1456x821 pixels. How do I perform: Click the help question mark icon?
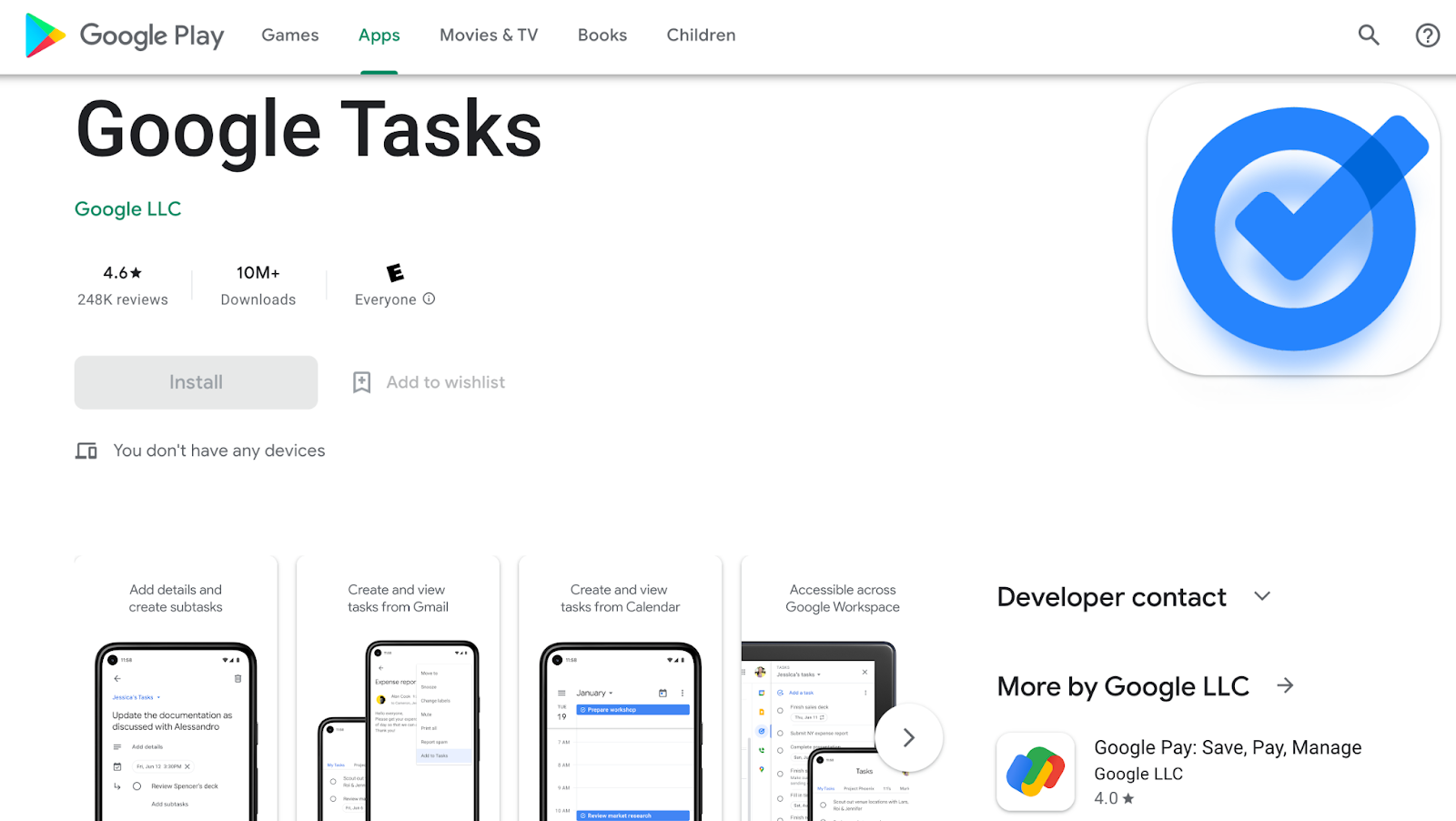coord(1426,35)
